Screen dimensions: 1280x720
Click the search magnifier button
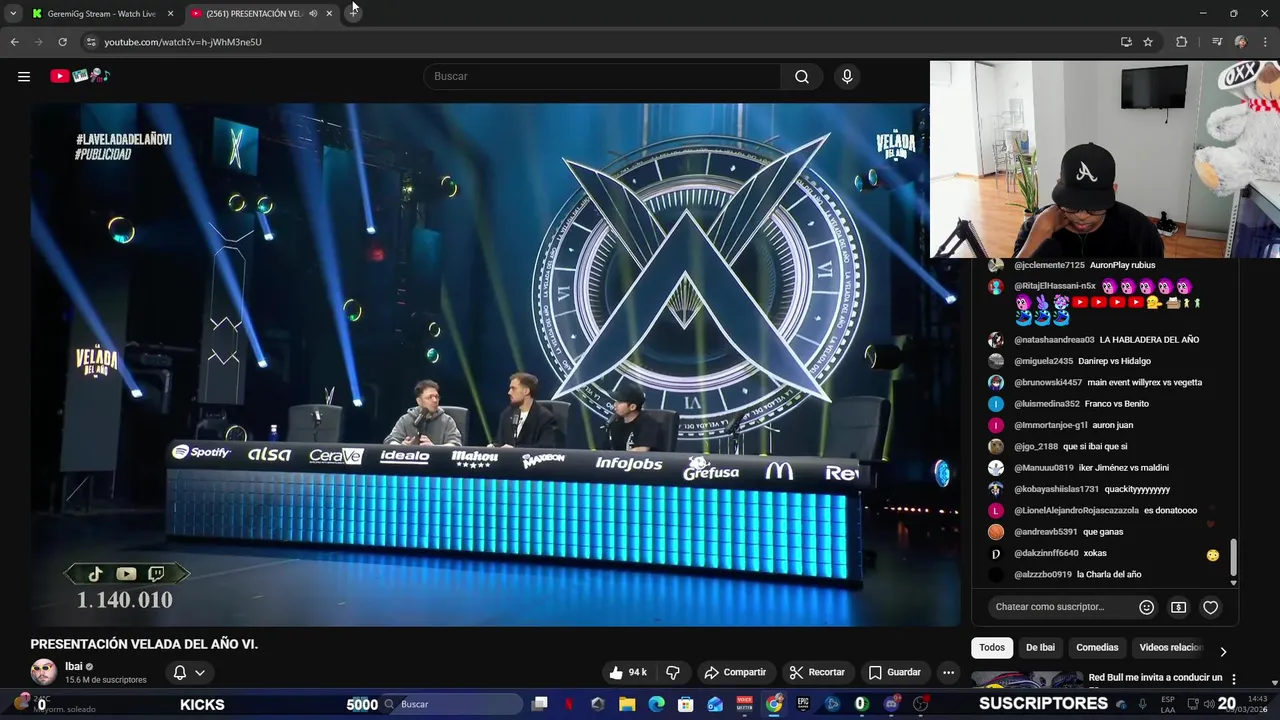(x=802, y=76)
